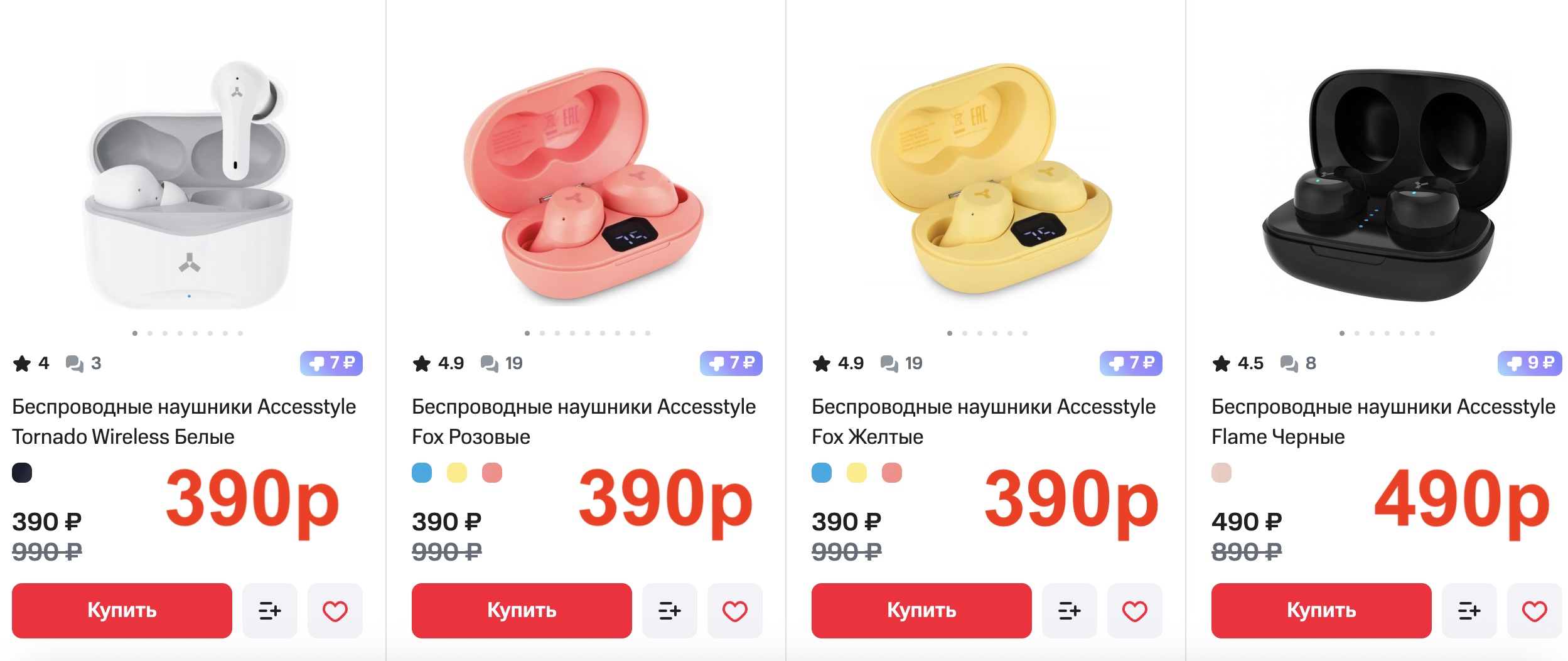
Task: Add Fox yellow earbuds to favorites
Action: [1134, 610]
